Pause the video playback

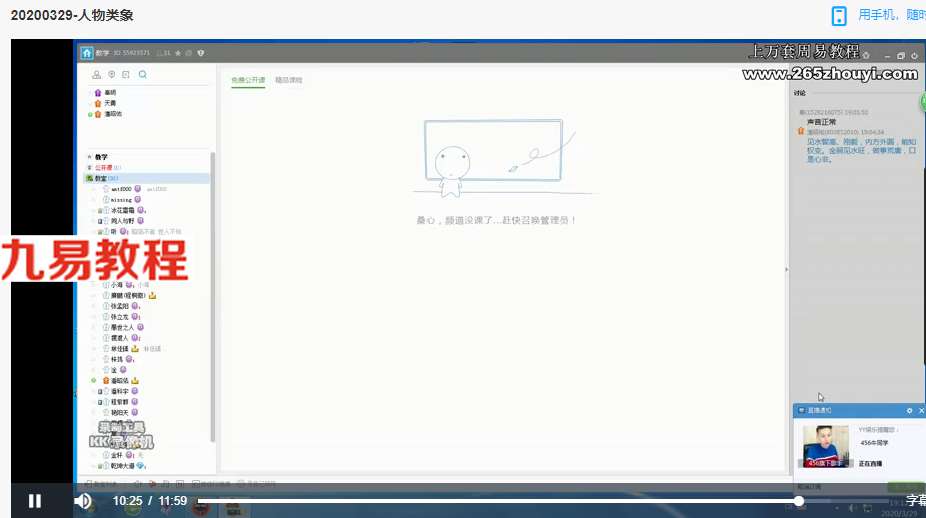coord(35,501)
